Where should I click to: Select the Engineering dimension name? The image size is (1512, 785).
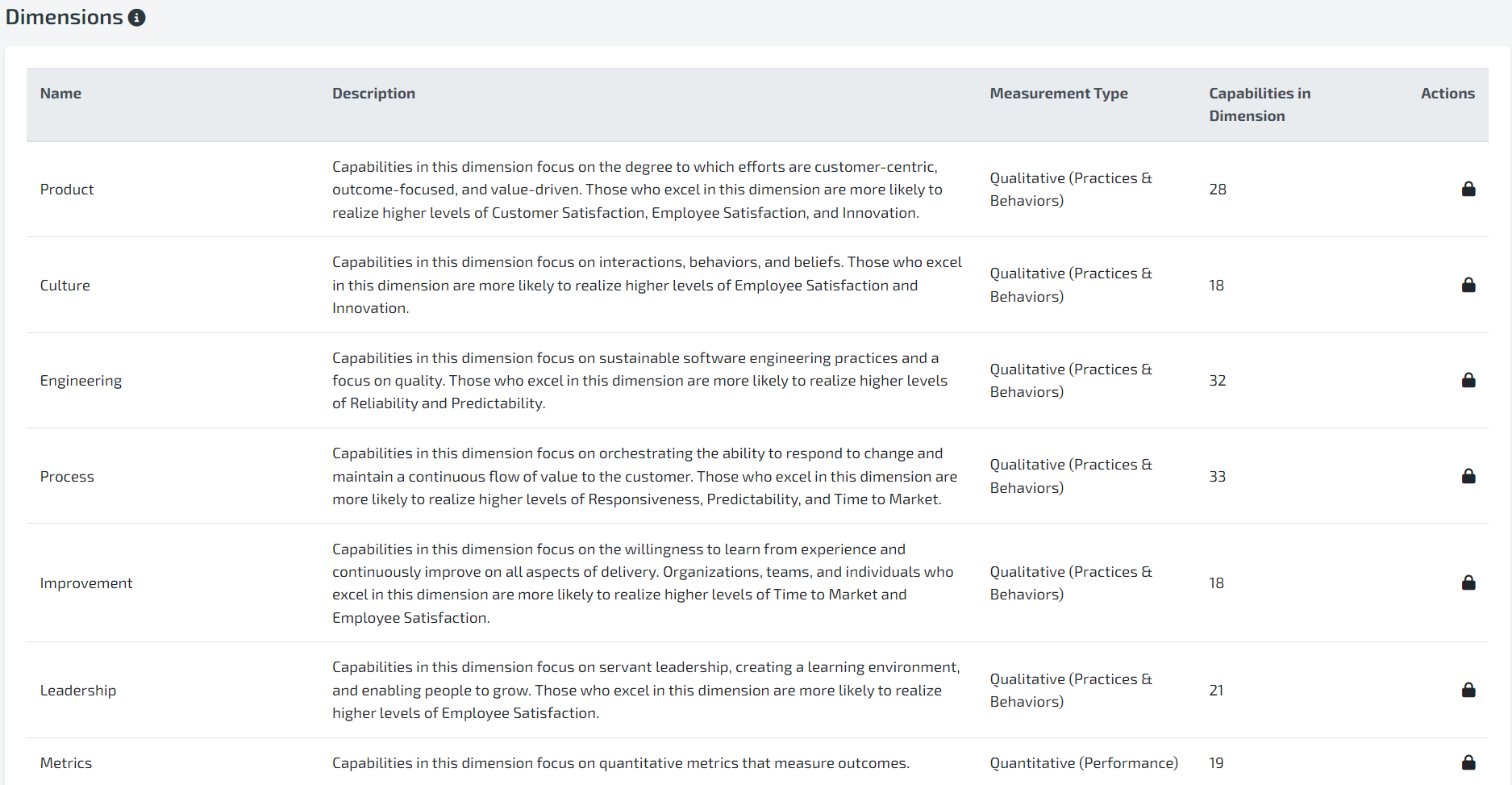pyautogui.click(x=81, y=381)
